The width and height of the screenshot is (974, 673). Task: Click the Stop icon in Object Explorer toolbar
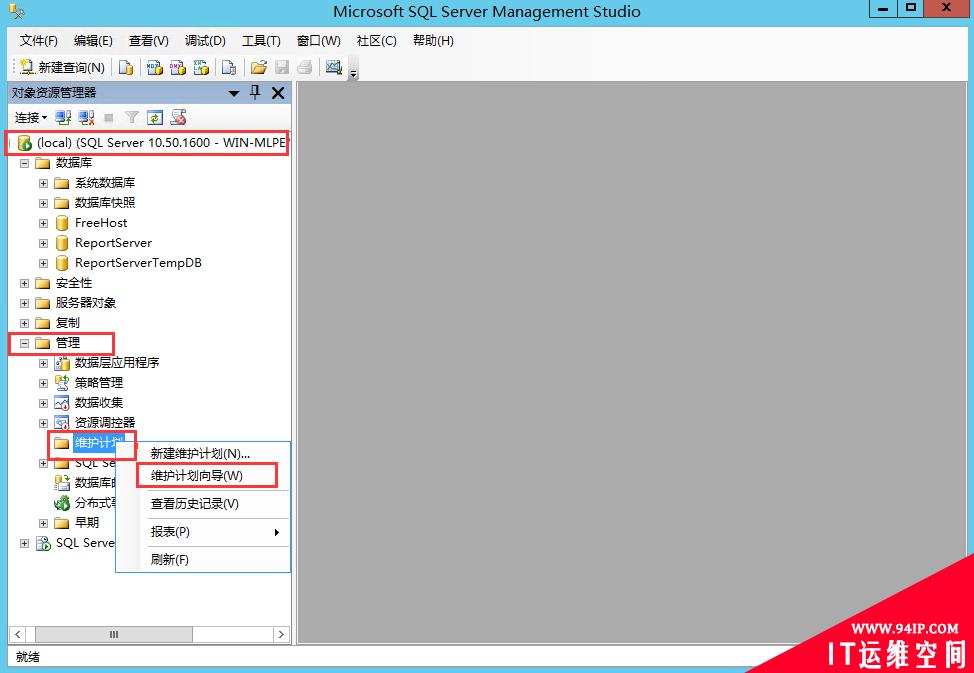(x=109, y=117)
